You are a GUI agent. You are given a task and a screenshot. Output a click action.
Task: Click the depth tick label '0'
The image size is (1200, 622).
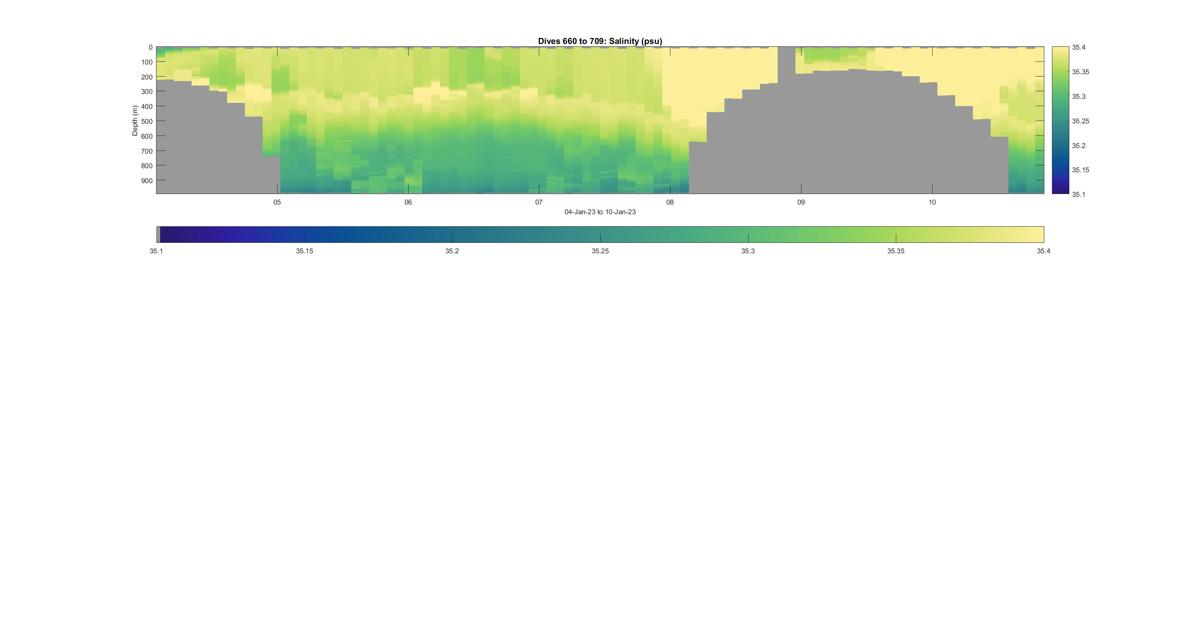point(150,47)
